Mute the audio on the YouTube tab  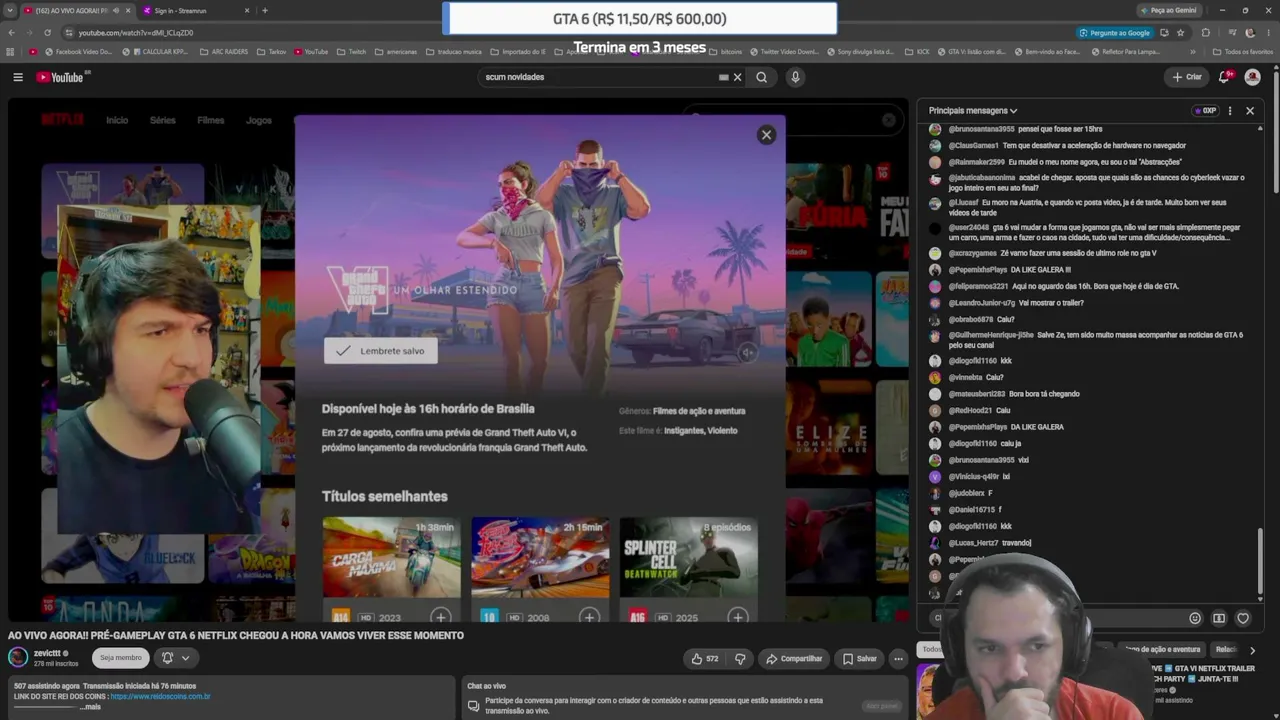(116, 11)
